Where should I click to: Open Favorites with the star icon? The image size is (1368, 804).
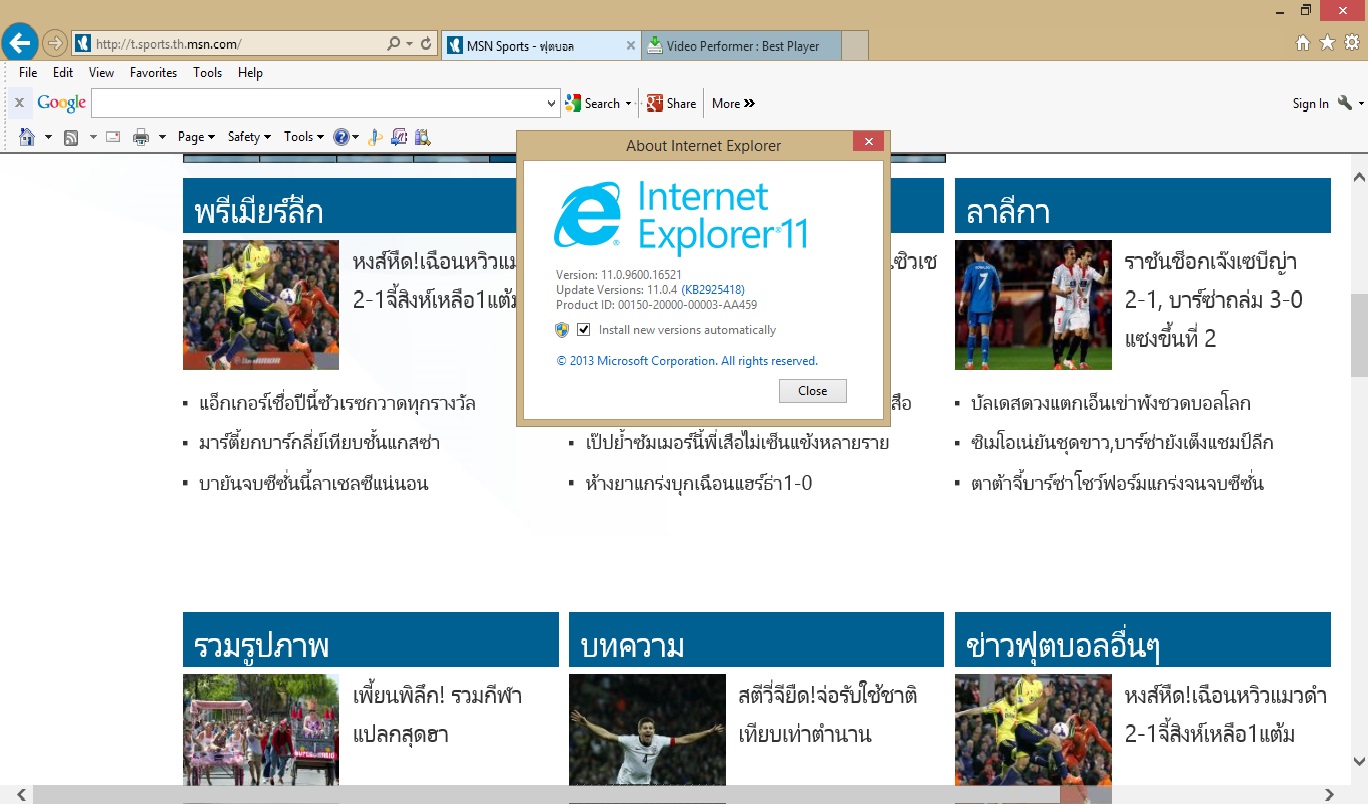[x=1327, y=43]
